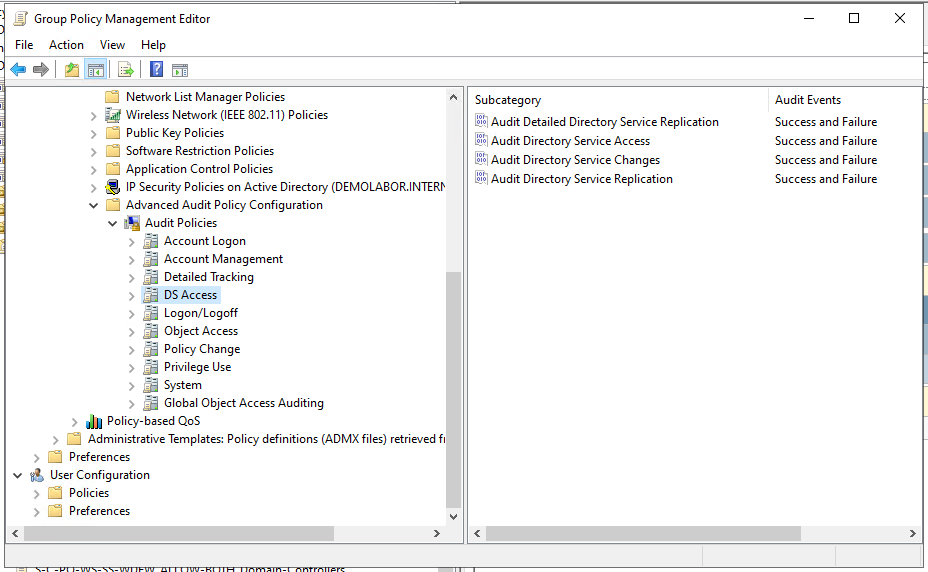Open the Action menu
This screenshot has width=928, height=572.
(66, 45)
